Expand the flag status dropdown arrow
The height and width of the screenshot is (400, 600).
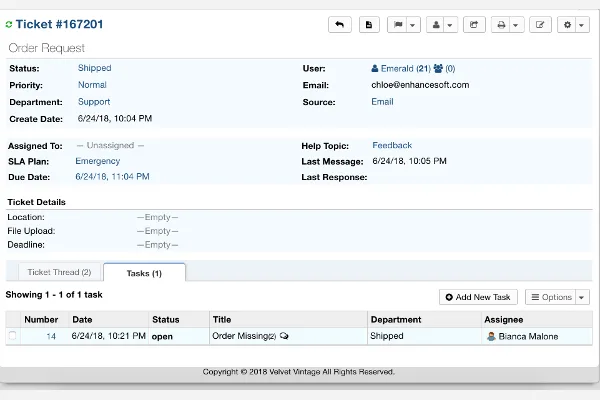coord(413,25)
